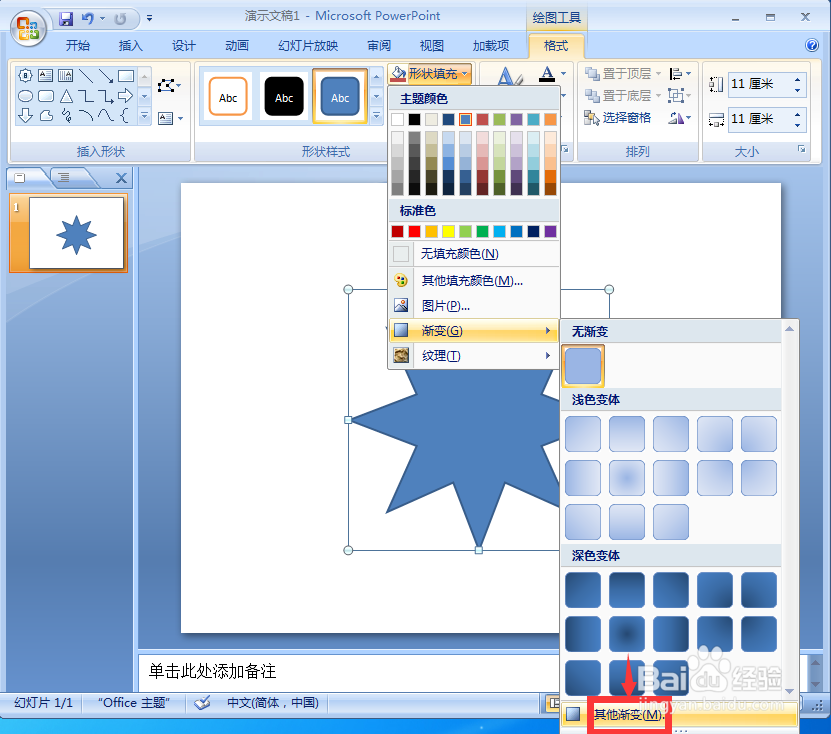Viewport: 831px width, 734px height.
Task: Open the align objects dropdown
Action: point(680,74)
